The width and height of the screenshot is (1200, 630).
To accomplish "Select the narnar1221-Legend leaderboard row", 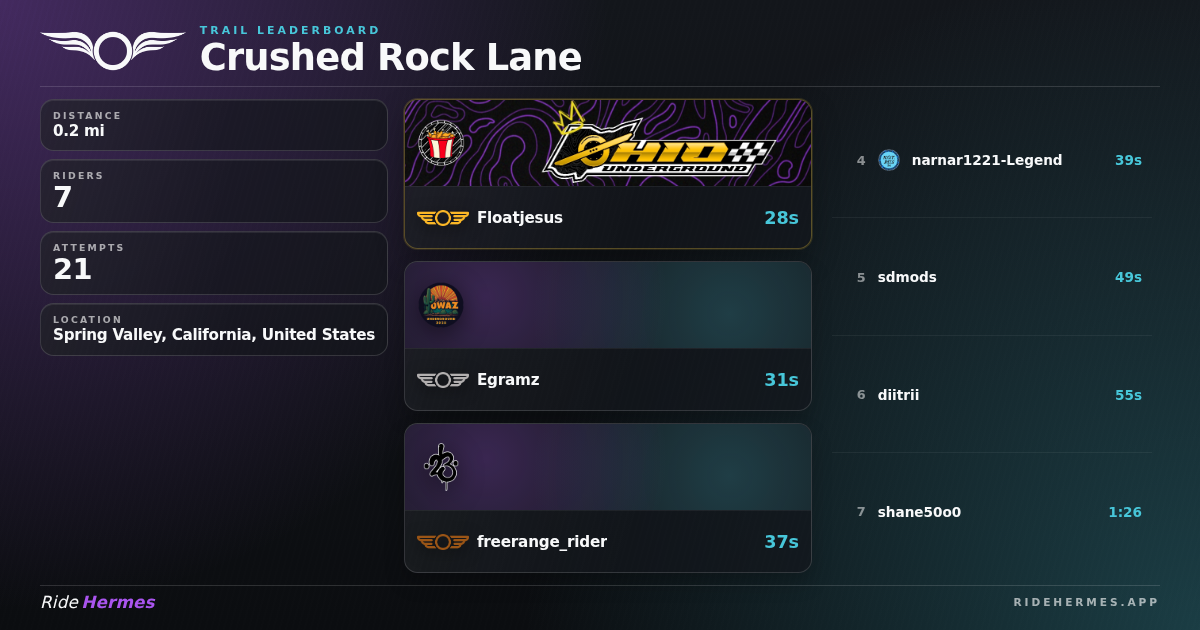I will (992, 160).
